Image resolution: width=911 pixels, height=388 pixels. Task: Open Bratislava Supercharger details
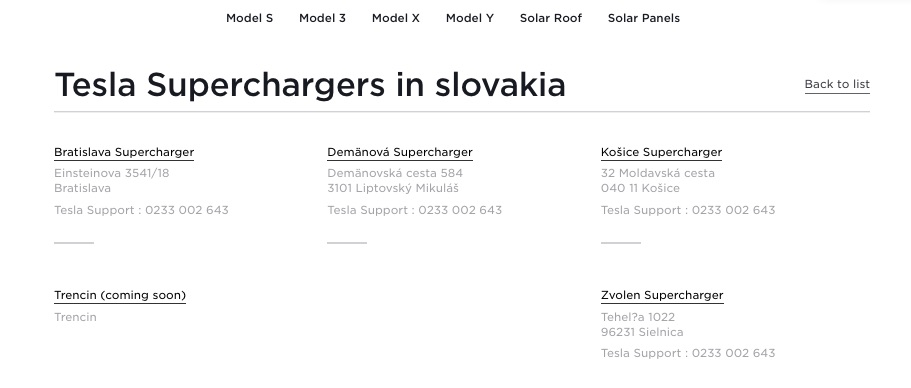124,152
